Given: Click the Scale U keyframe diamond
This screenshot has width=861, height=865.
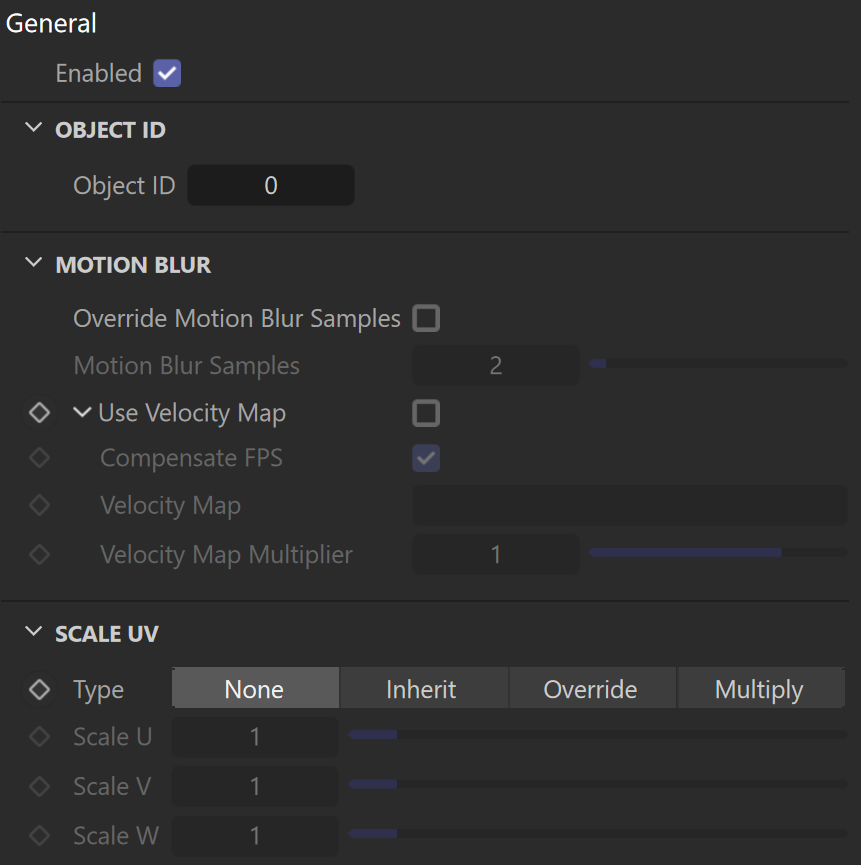Looking at the screenshot, I should click(39, 736).
